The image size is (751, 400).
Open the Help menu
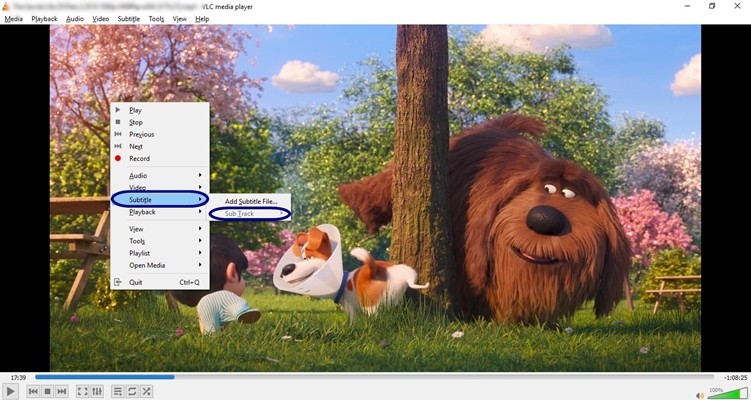click(x=202, y=19)
